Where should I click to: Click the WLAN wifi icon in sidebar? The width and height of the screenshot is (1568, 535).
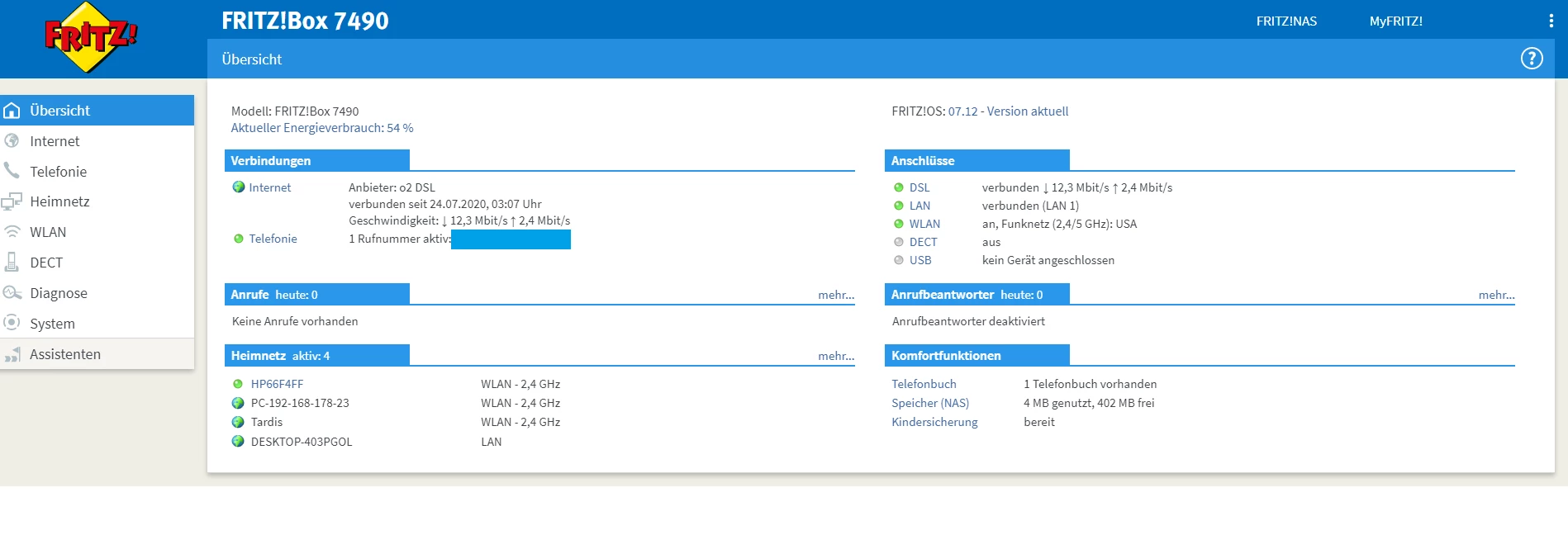coord(12,232)
